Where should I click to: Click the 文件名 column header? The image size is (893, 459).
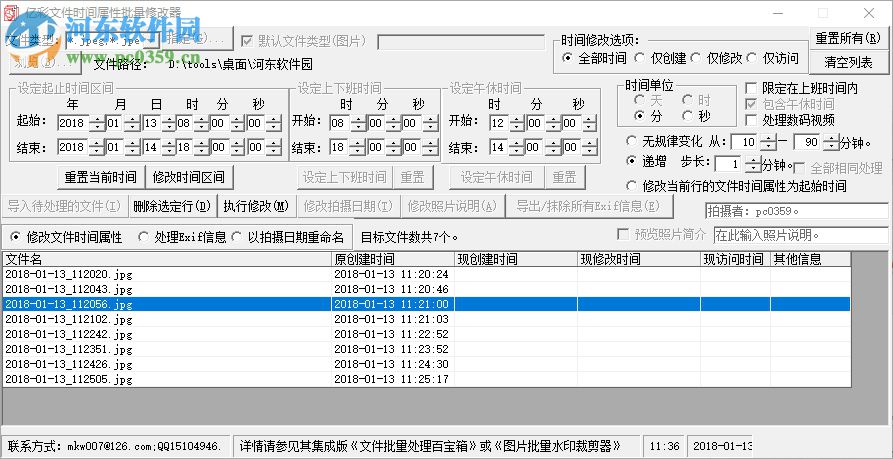[167, 259]
